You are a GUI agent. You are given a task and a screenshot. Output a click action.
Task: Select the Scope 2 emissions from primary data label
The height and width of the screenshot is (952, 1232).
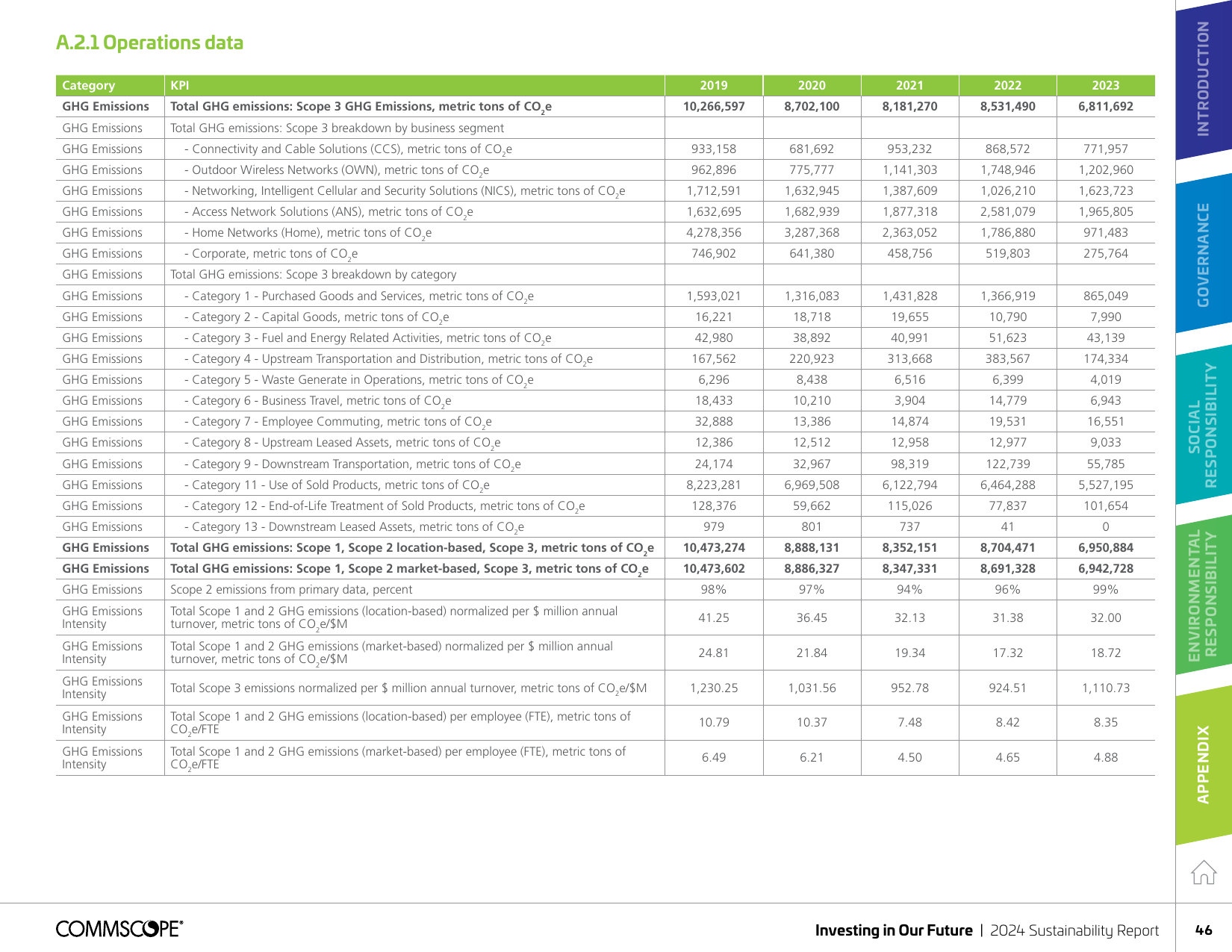pos(291,590)
